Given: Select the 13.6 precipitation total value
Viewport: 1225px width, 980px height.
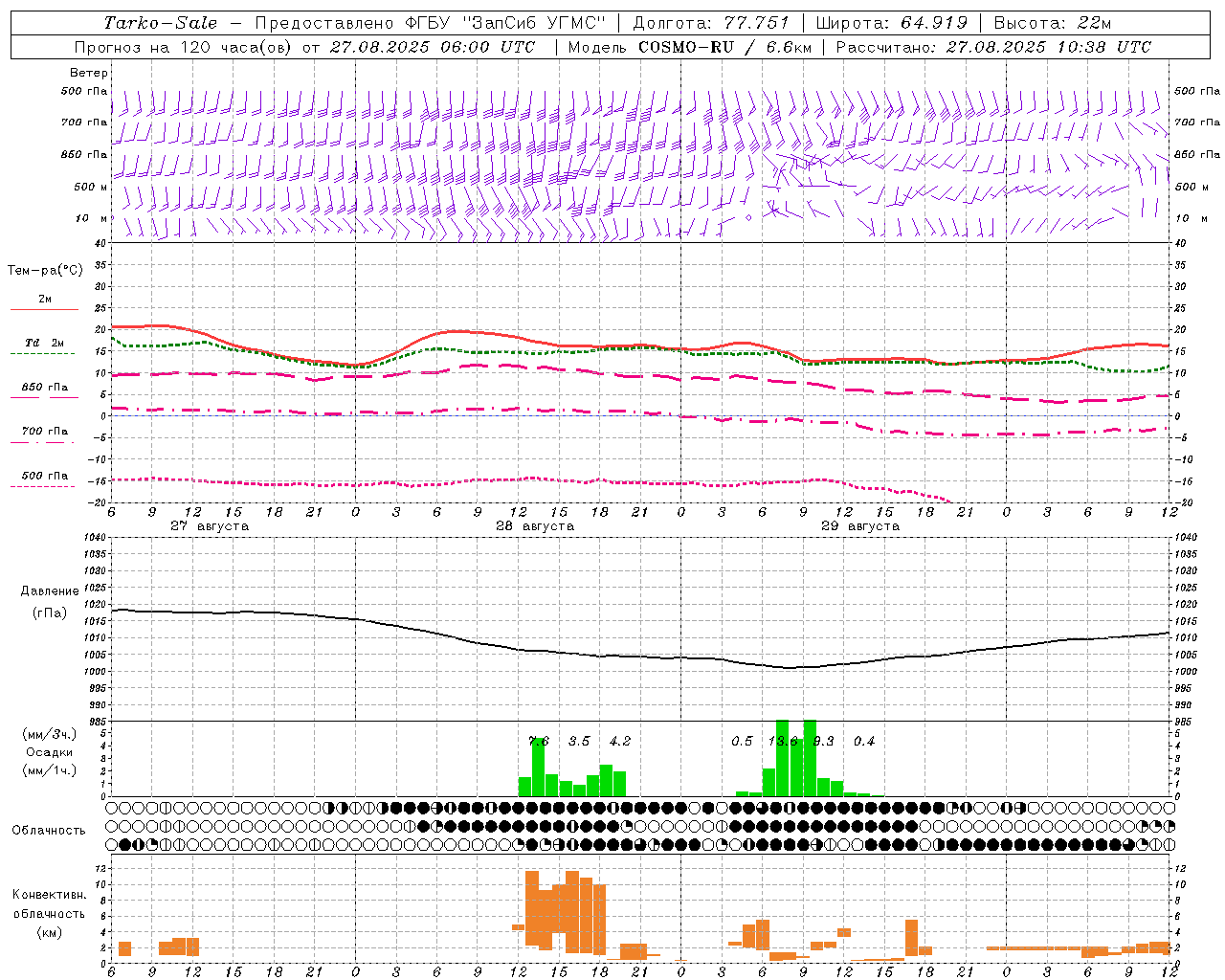Looking at the screenshot, I should (x=783, y=741).
